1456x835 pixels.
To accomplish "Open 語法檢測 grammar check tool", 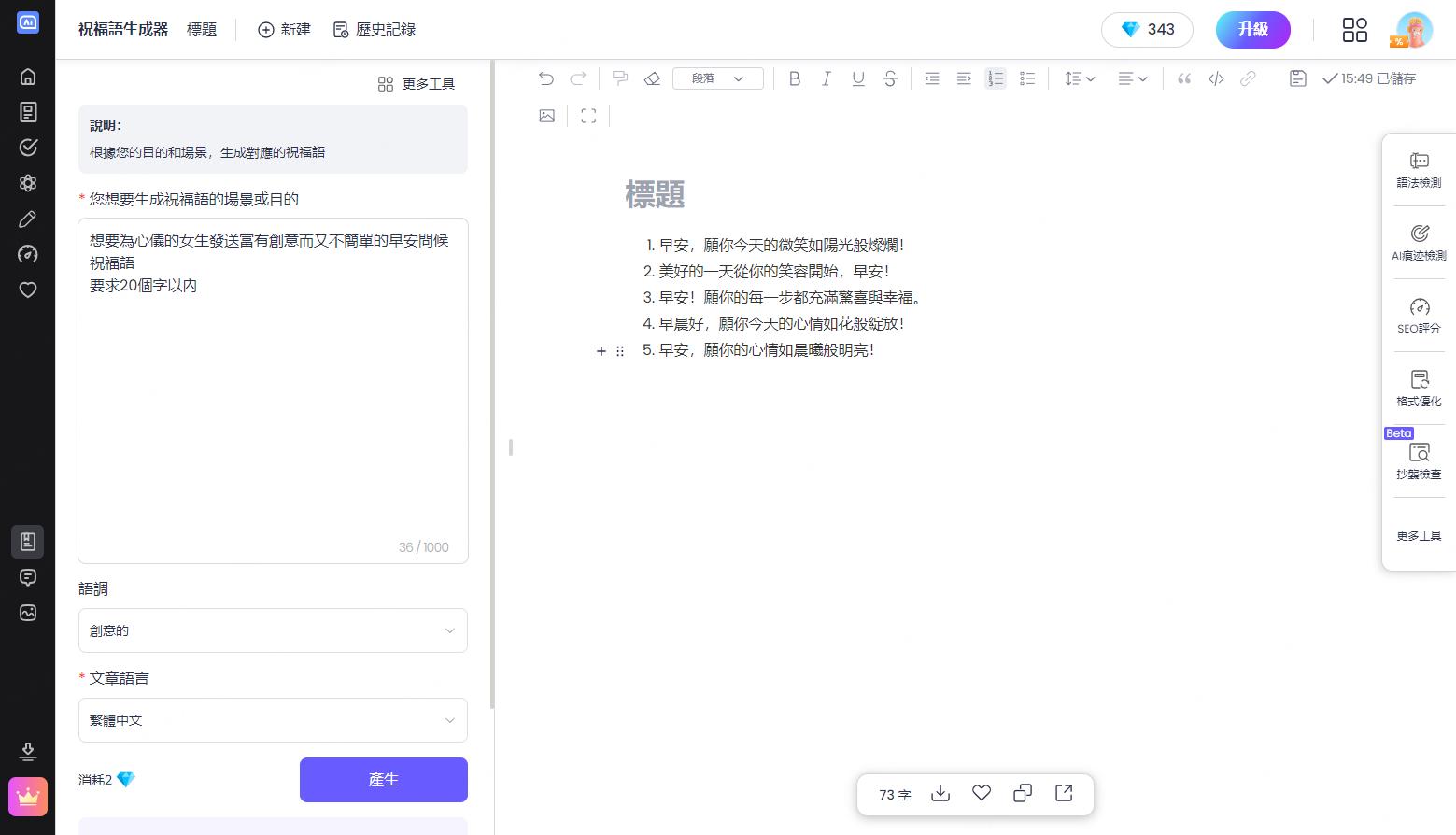I will pos(1419,170).
